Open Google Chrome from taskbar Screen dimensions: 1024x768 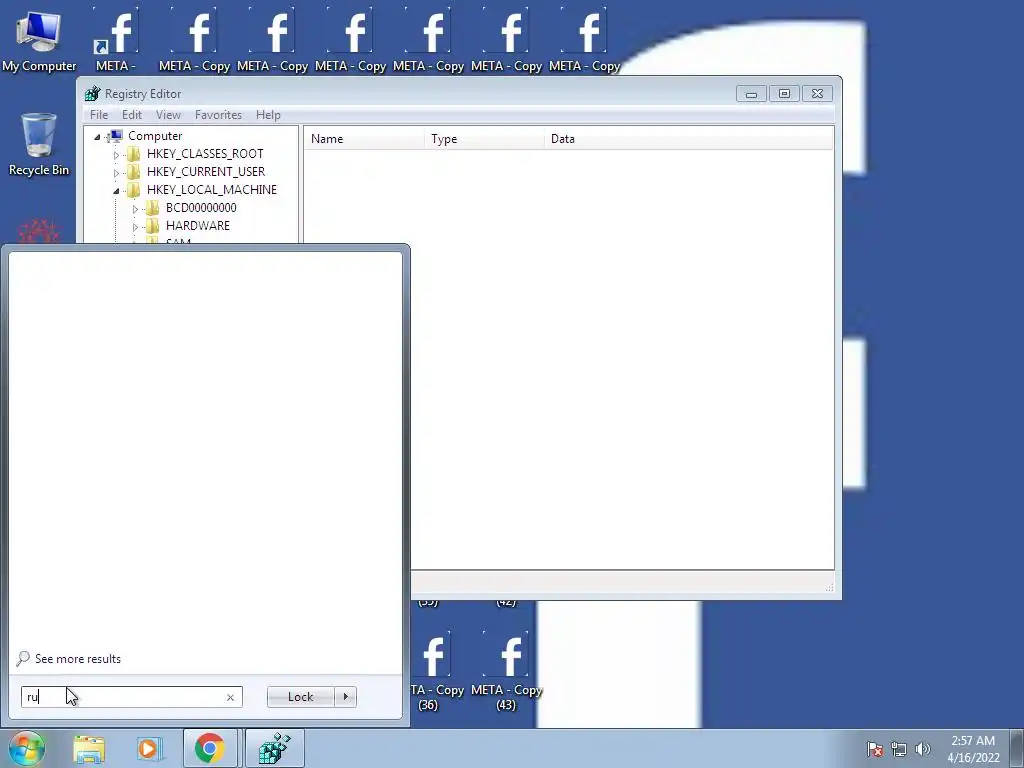point(209,748)
